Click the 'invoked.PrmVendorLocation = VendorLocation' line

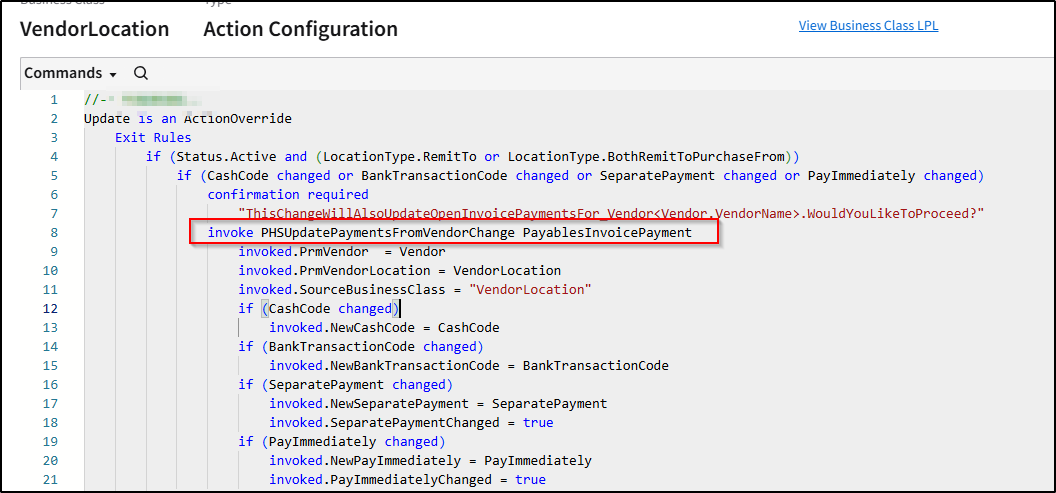(x=399, y=271)
